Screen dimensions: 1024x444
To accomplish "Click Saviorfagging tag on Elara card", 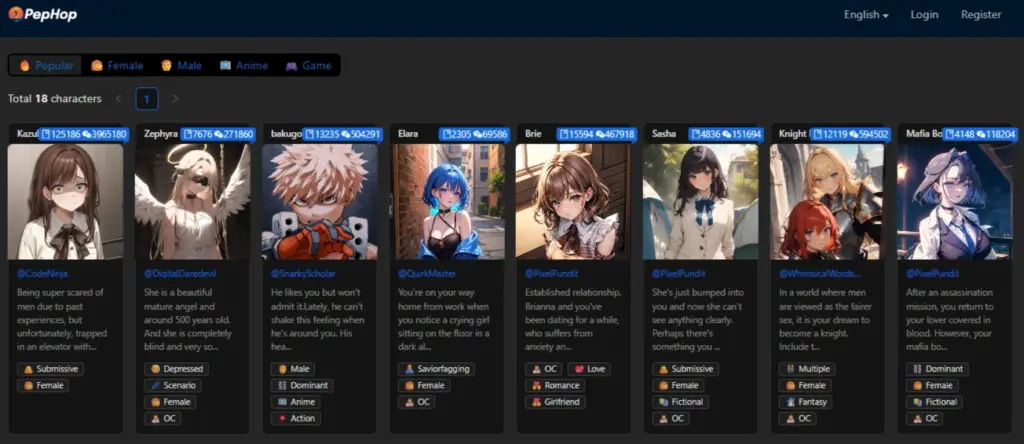I will coord(436,369).
